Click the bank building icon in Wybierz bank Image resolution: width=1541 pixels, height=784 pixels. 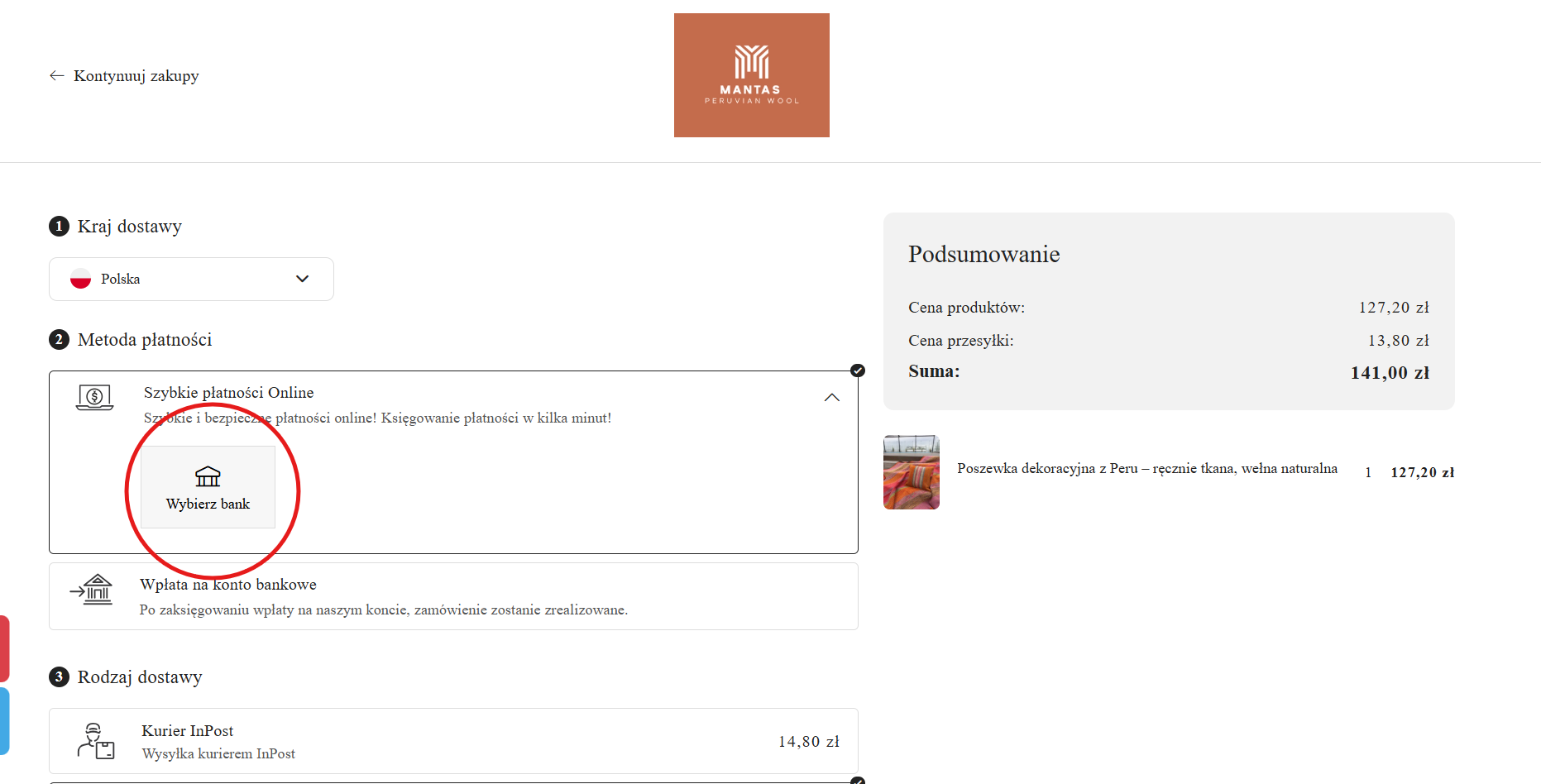[208, 476]
